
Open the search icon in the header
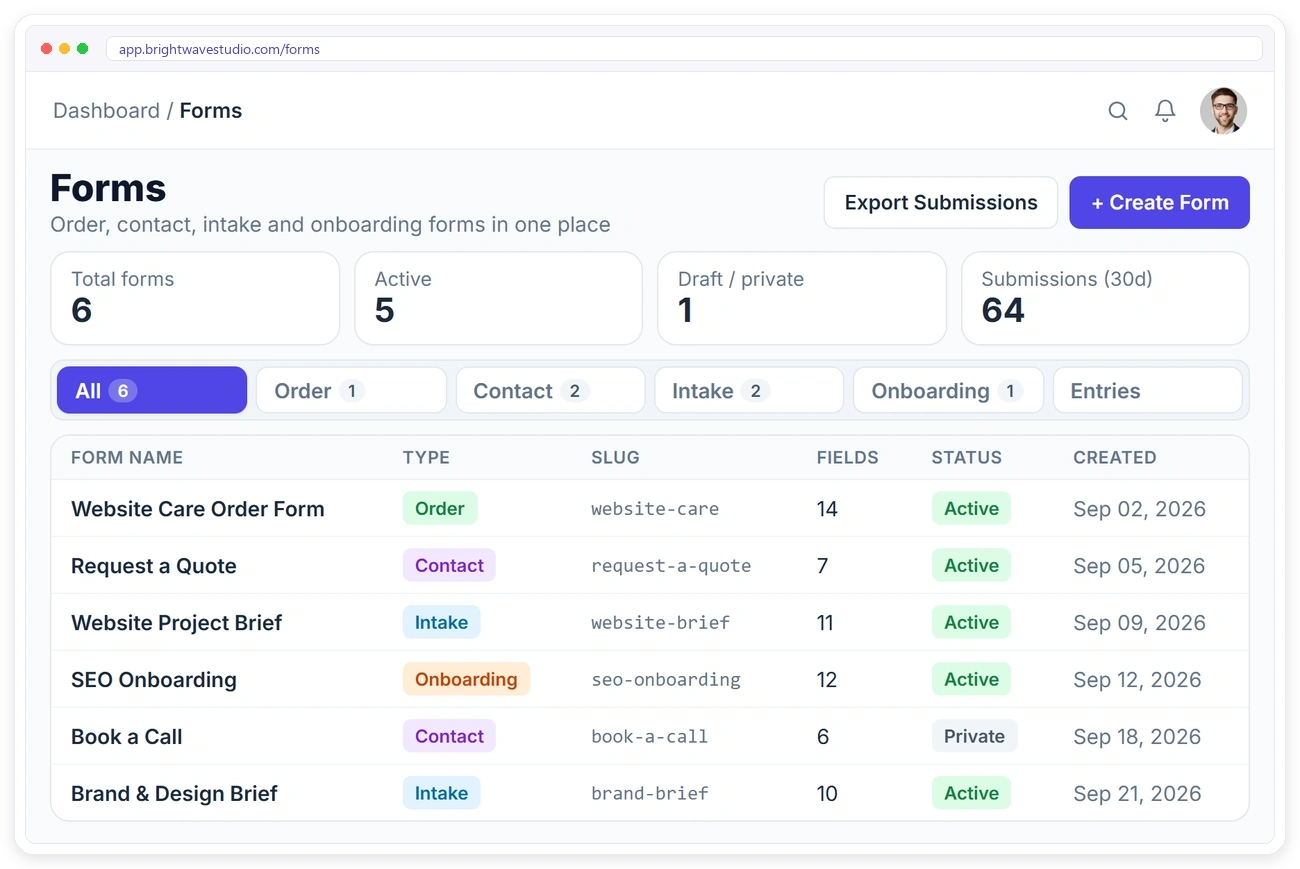1118,111
